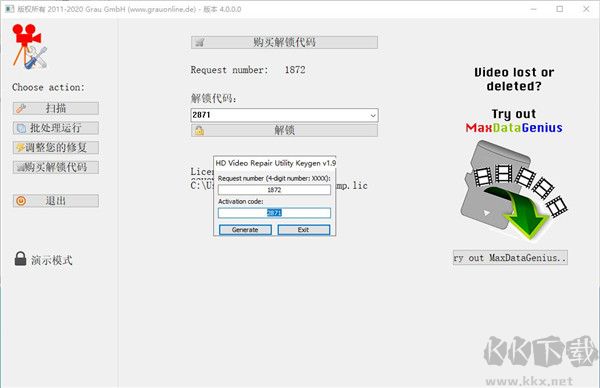Click the MaxDataGenius colored logo text
The height and width of the screenshot is (388, 600).
(x=514, y=128)
